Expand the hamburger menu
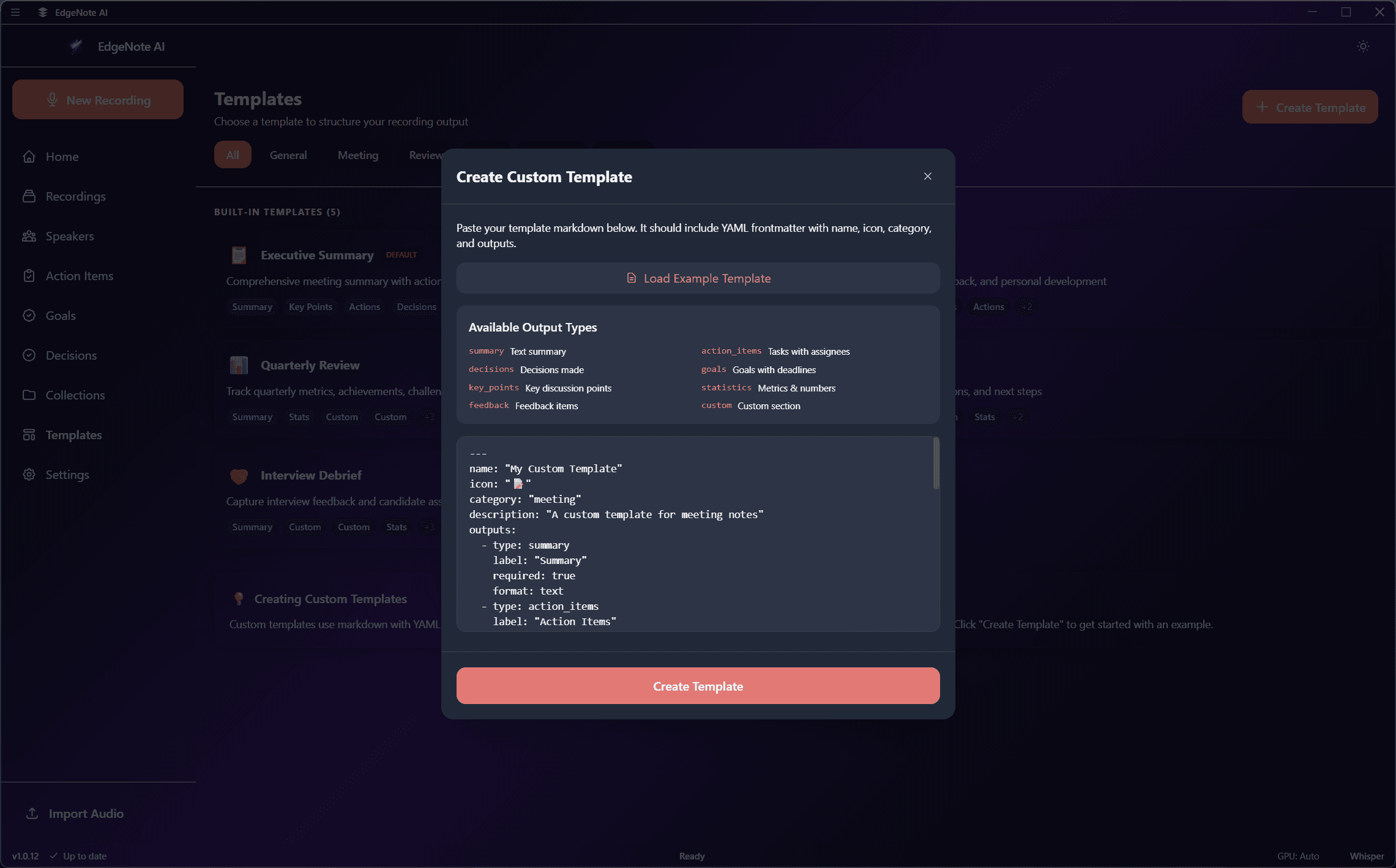The width and height of the screenshot is (1396, 868). pyautogui.click(x=15, y=12)
